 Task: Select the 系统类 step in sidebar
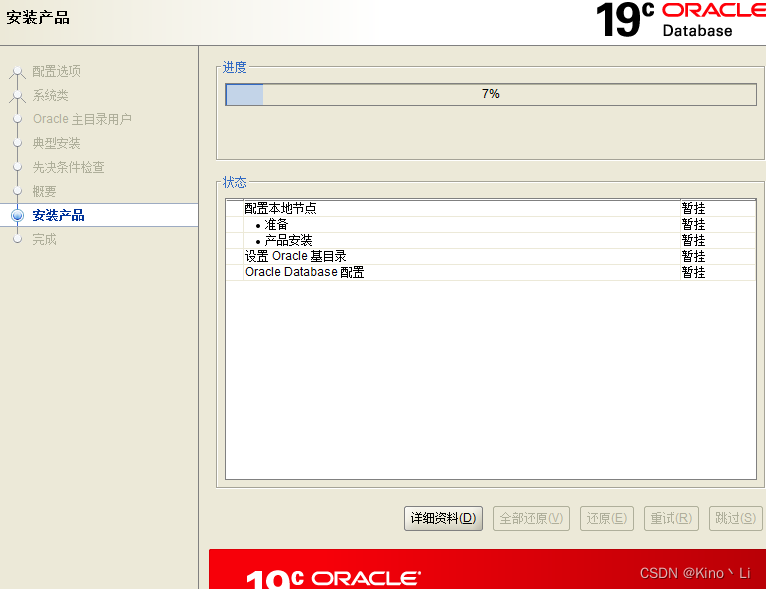point(50,95)
